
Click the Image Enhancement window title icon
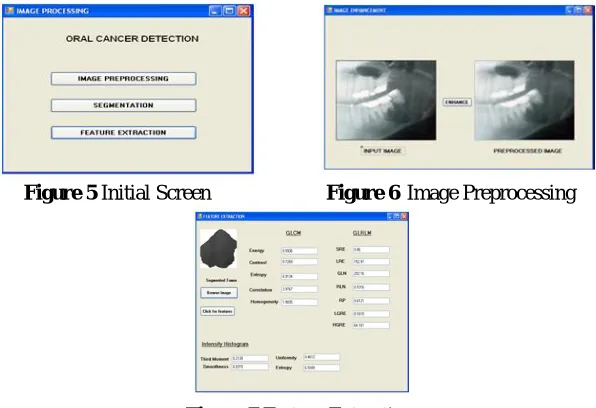[x=330, y=10]
